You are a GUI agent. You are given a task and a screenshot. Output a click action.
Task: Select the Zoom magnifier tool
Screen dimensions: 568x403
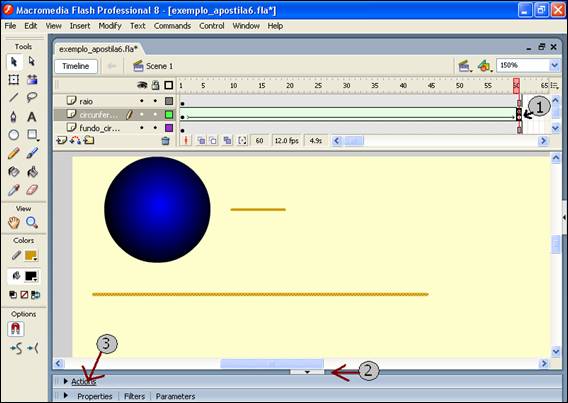(x=32, y=222)
